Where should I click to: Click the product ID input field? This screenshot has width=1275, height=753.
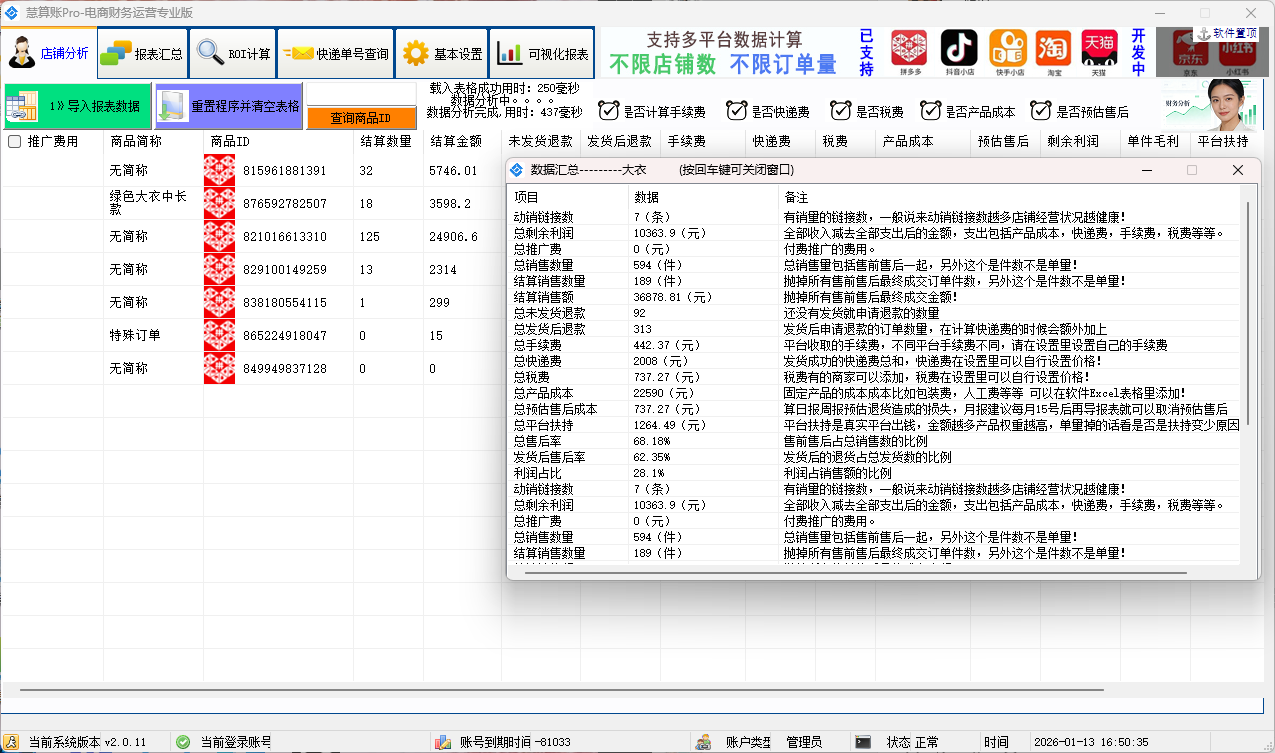(x=360, y=94)
